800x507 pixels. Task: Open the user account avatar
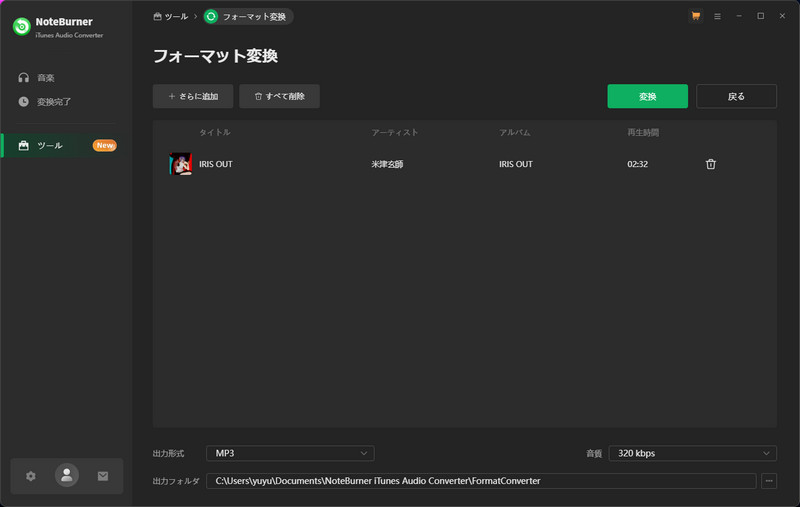click(x=67, y=475)
